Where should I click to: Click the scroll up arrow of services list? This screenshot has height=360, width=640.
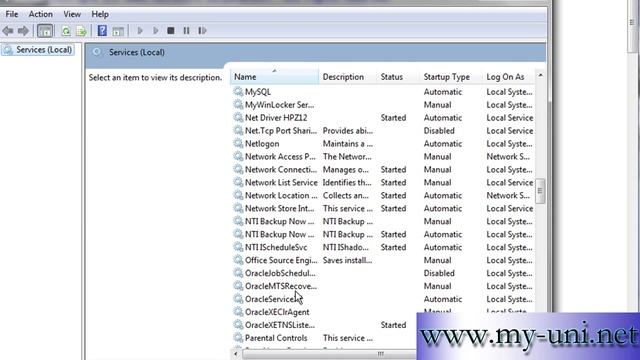point(540,75)
